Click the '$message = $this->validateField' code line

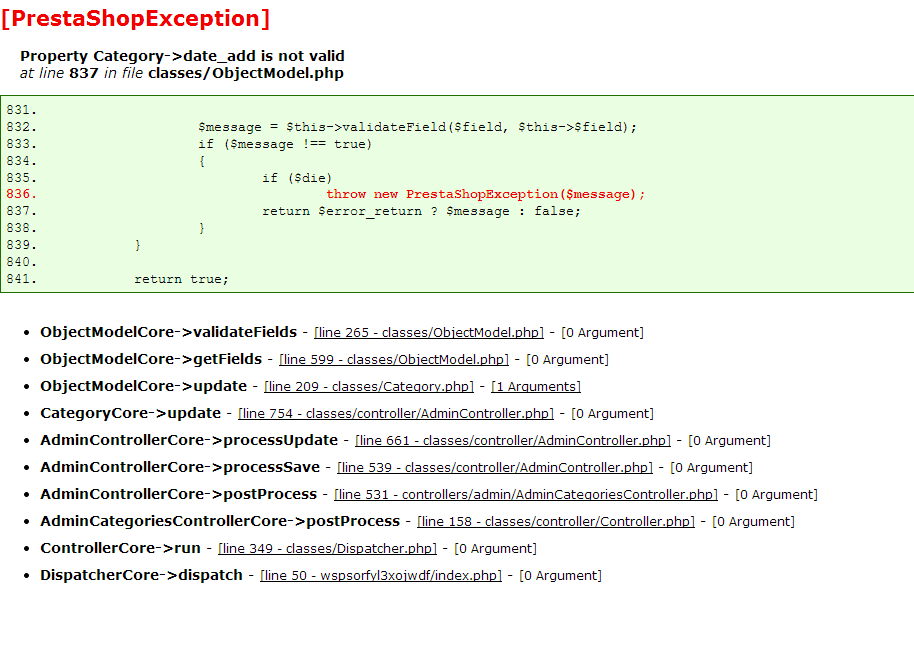click(417, 127)
